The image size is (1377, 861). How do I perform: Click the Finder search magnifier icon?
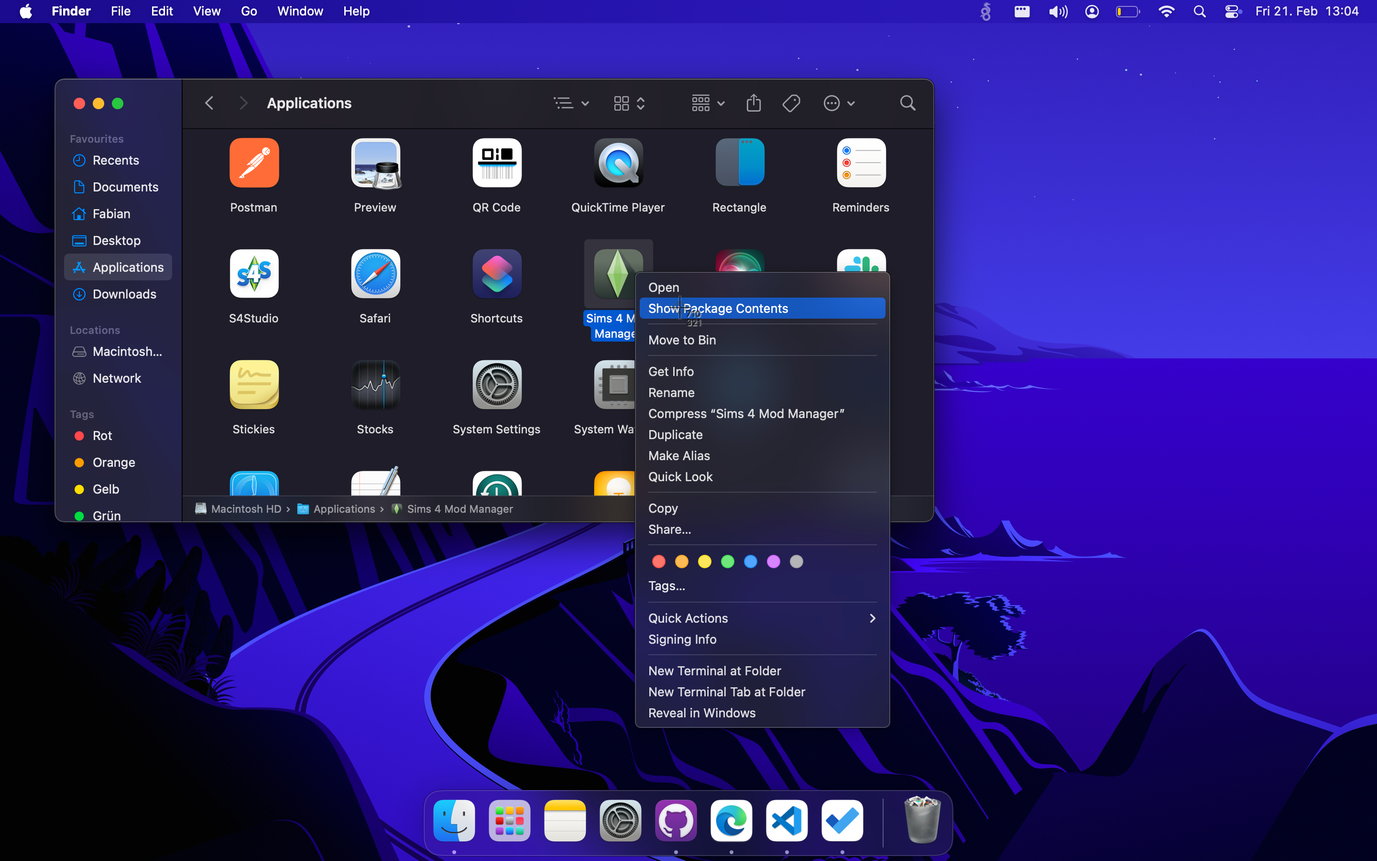[x=907, y=103]
